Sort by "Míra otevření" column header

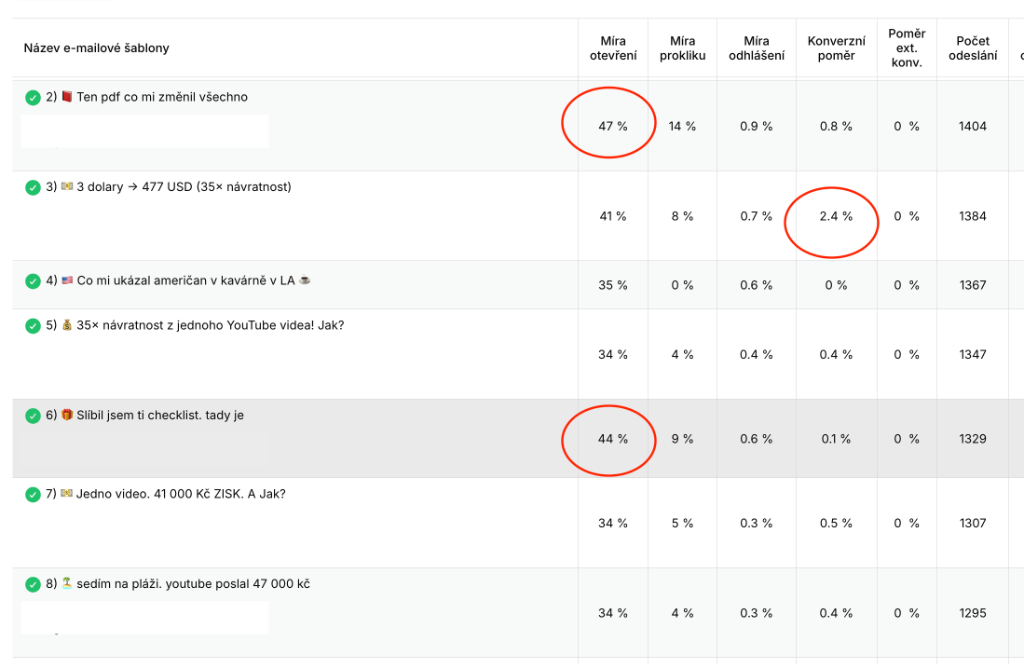click(x=613, y=48)
